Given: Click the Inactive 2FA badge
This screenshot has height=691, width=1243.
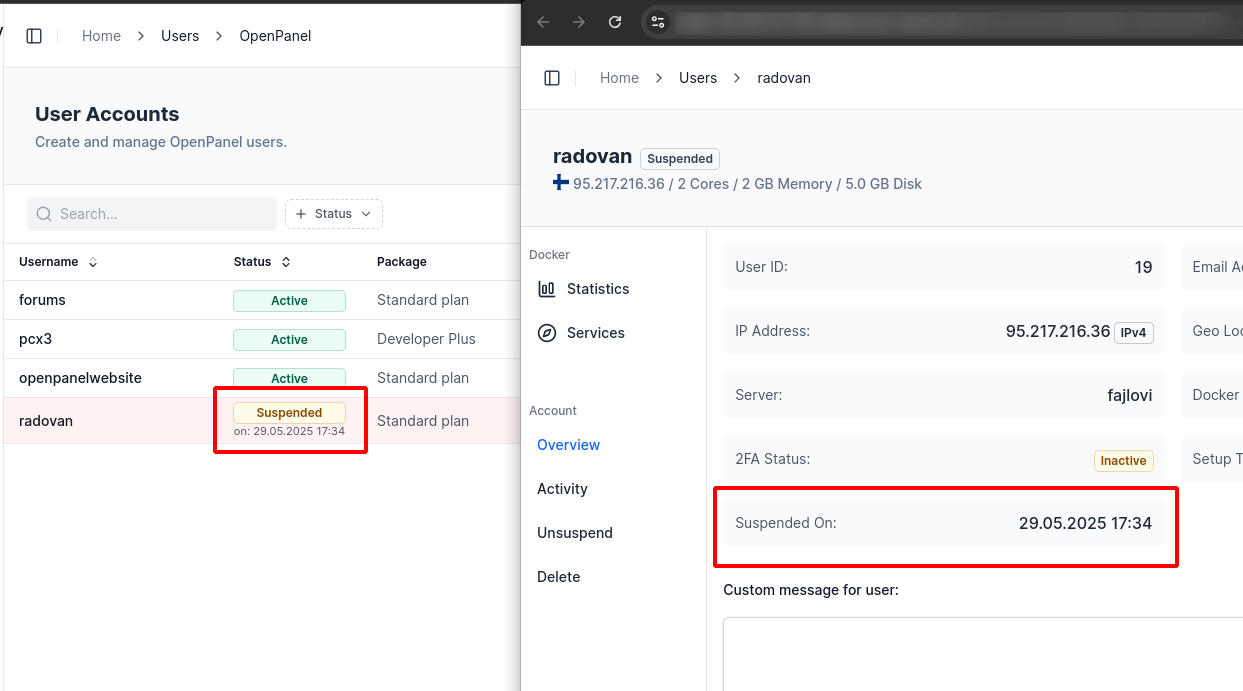Looking at the screenshot, I should [1123, 461].
